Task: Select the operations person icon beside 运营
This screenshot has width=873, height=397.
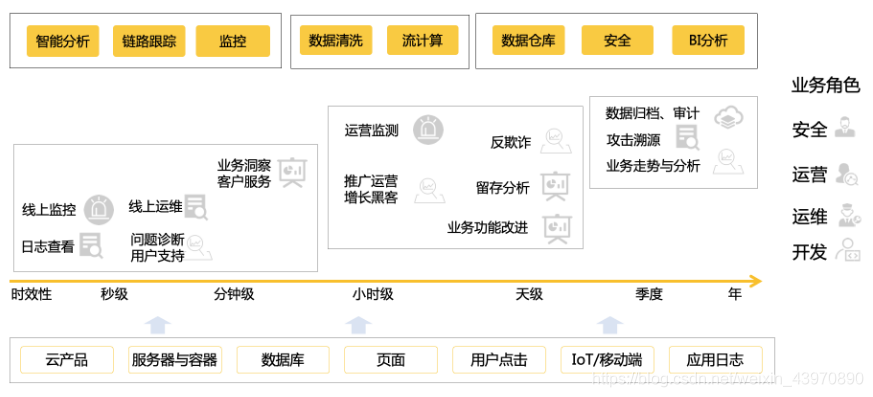Action: (847, 174)
